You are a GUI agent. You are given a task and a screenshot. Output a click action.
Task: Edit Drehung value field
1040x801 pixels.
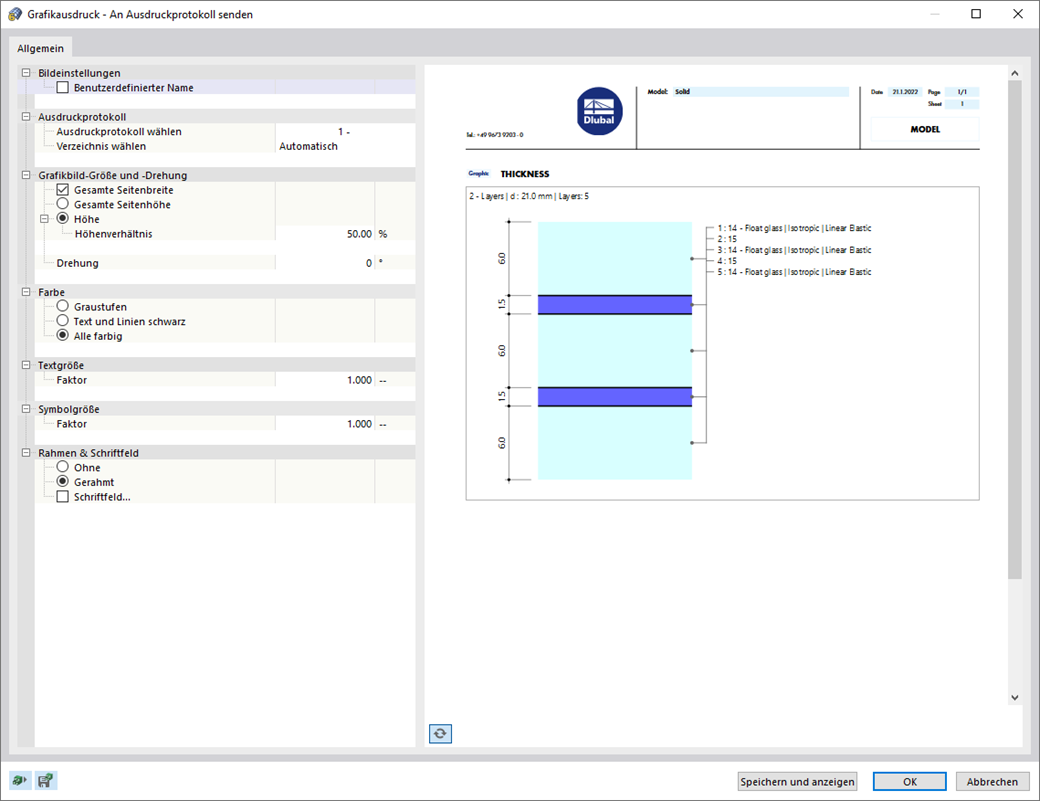325,263
